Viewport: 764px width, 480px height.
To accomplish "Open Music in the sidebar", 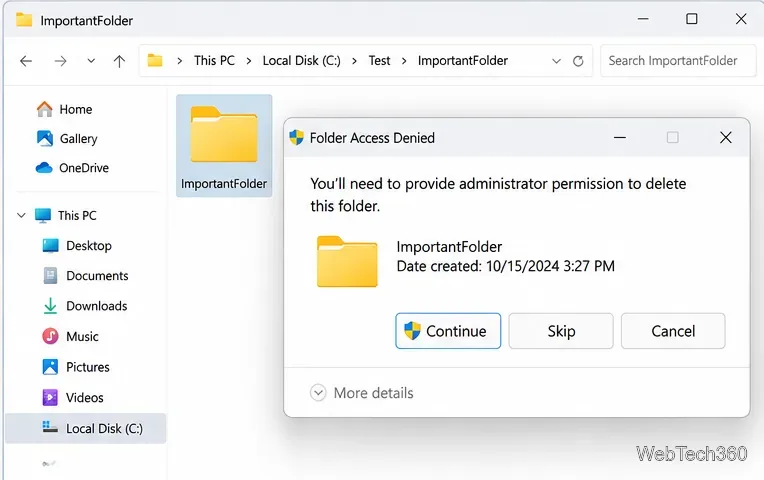I will 70,336.
